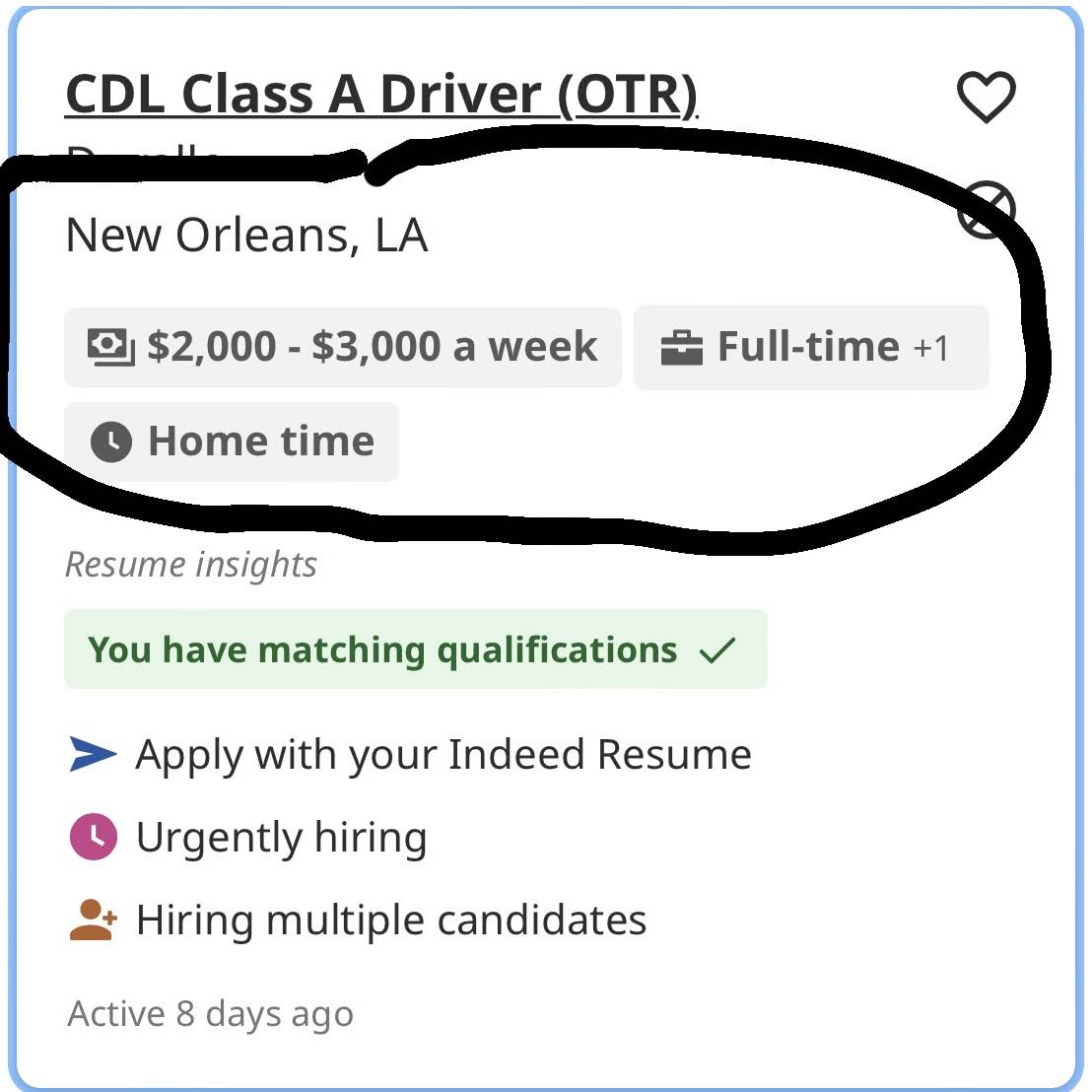
Task: Click the 'Active 8 days ago' text
Action: (210, 1014)
